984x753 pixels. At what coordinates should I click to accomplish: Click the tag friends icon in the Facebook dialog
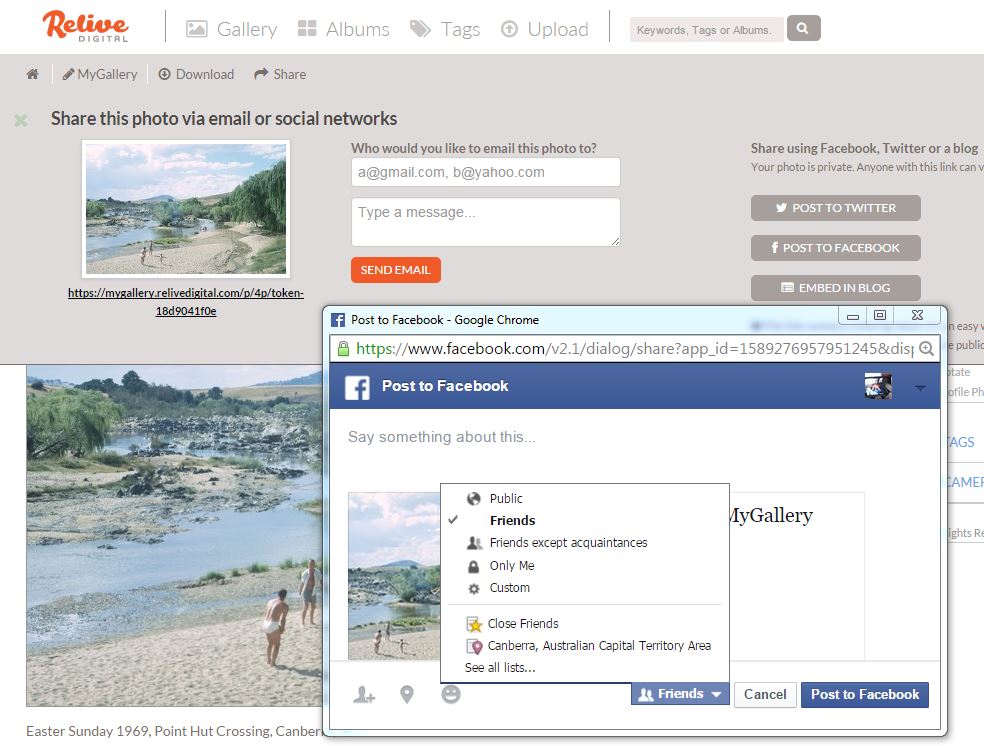point(364,694)
